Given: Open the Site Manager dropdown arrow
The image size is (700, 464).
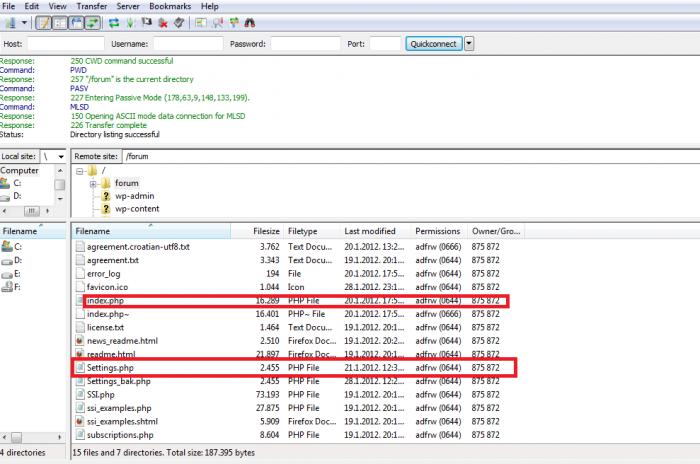Looking at the screenshot, I should coord(24,23).
